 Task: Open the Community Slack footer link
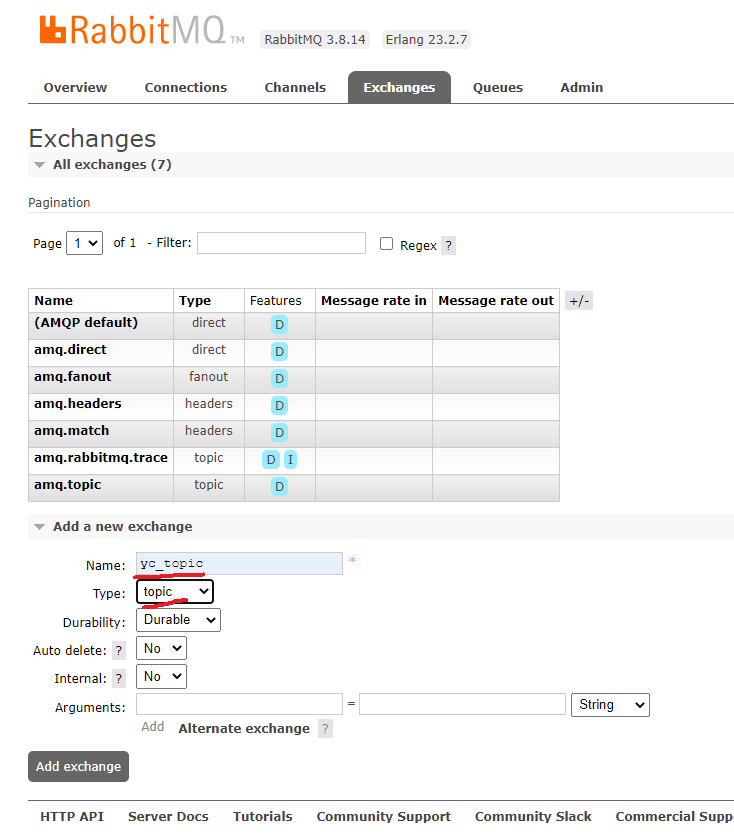coord(533,816)
